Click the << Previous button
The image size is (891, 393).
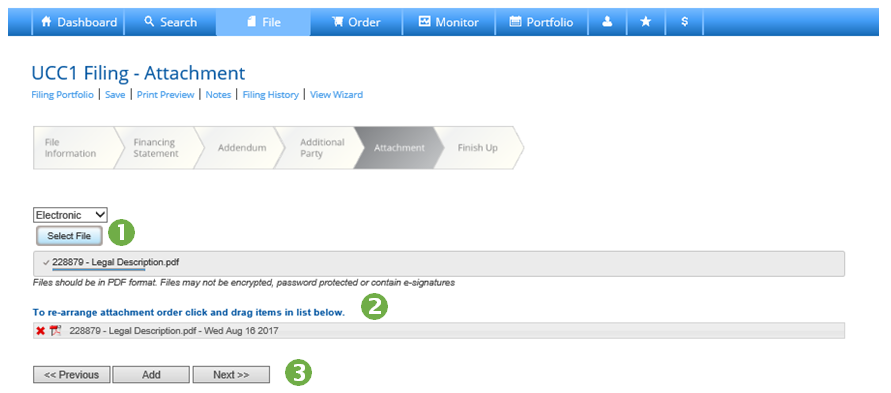(72, 375)
